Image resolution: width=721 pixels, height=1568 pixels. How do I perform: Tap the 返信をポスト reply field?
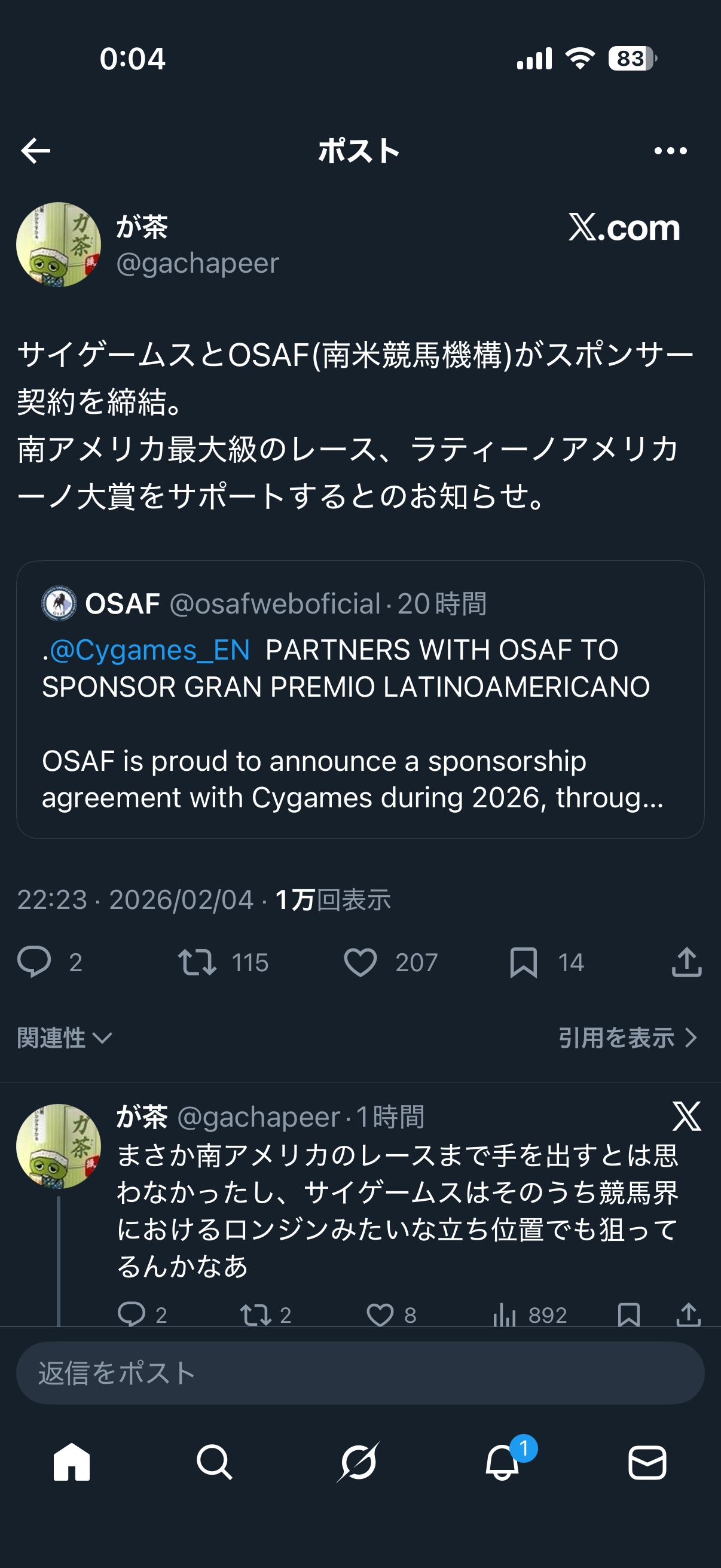(x=360, y=1373)
